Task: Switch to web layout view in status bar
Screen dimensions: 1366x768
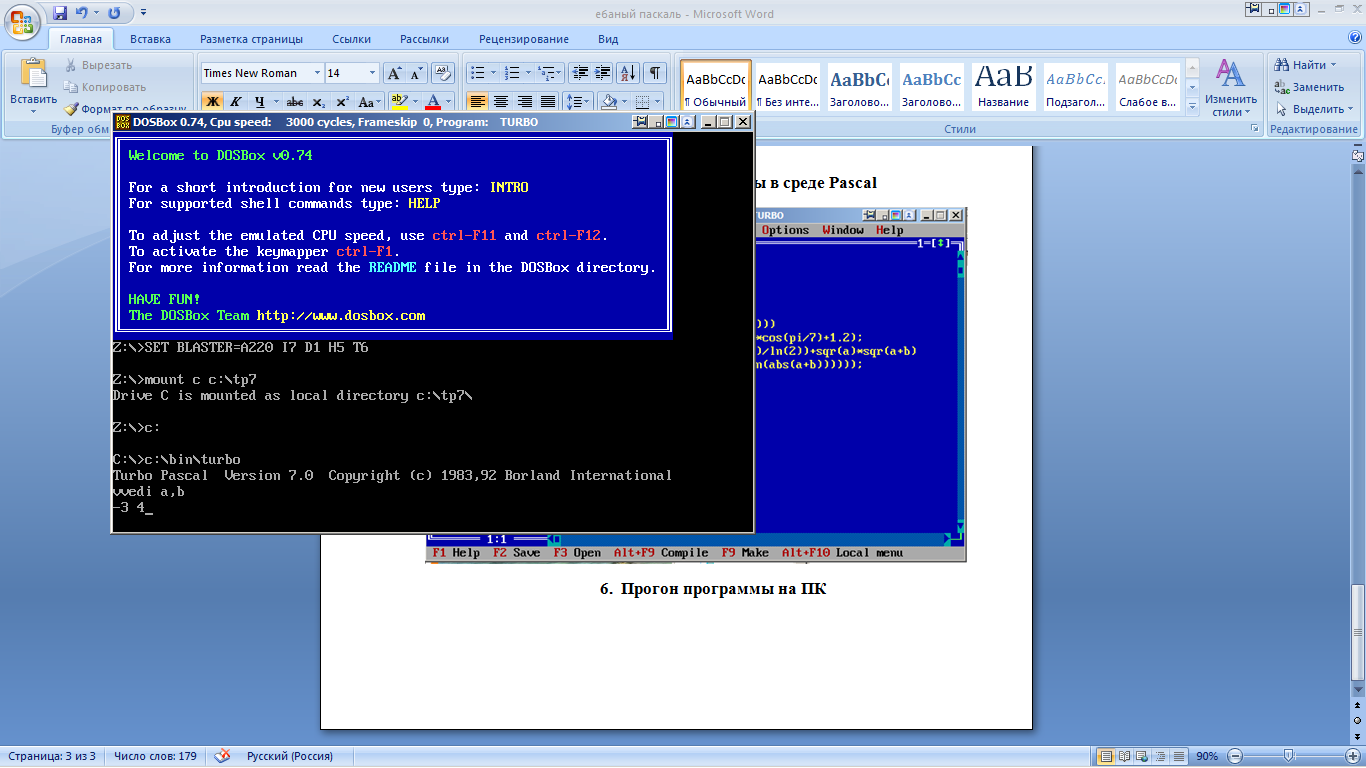Action: (x=1142, y=756)
